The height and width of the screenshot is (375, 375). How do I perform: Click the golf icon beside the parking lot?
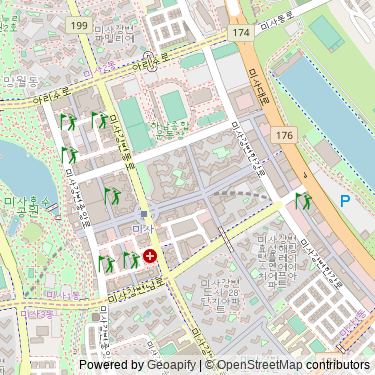(304, 201)
